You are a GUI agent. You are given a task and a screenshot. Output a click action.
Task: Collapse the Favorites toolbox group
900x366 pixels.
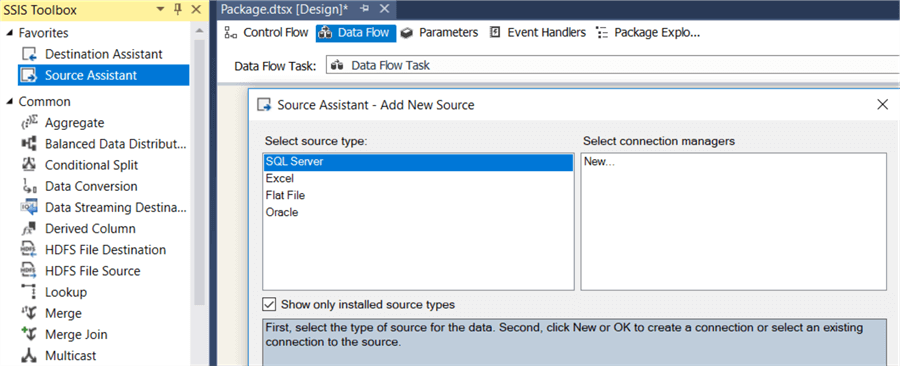(x=9, y=33)
